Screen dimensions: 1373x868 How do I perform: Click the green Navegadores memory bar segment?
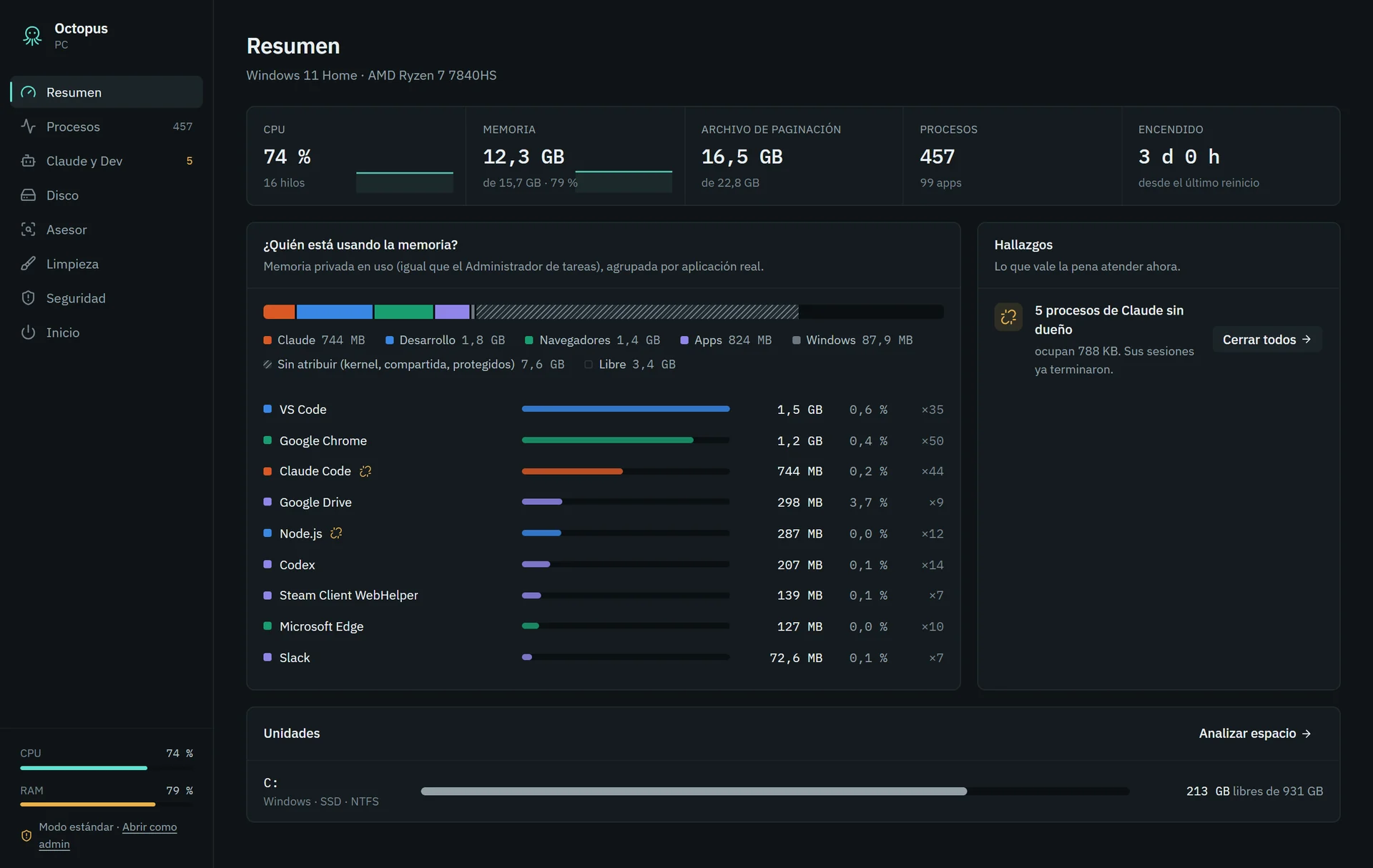click(x=403, y=312)
